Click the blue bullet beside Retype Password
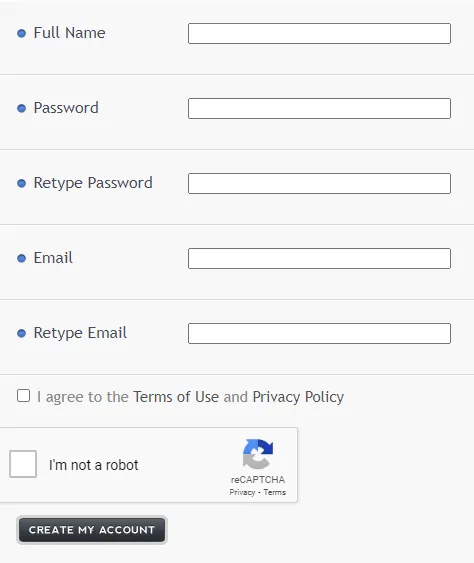 [x=22, y=183]
